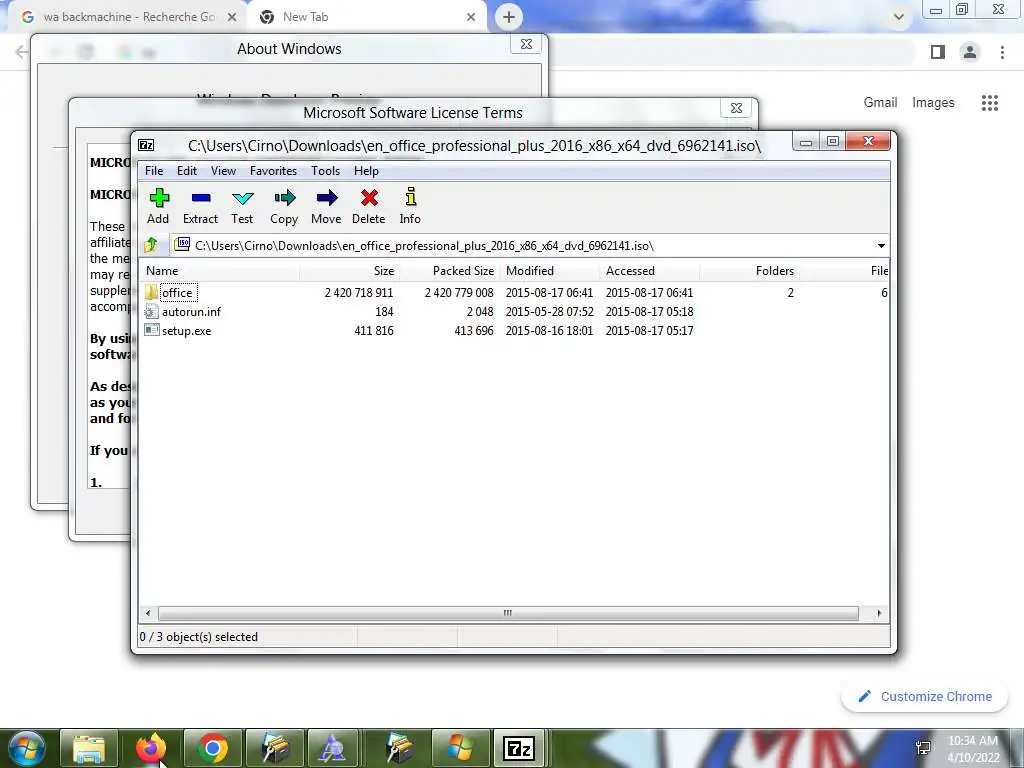Viewport: 1024px width, 768px height.
Task: Click the Add toolbar icon in 7-Zip
Action: (x=159, y=198)
